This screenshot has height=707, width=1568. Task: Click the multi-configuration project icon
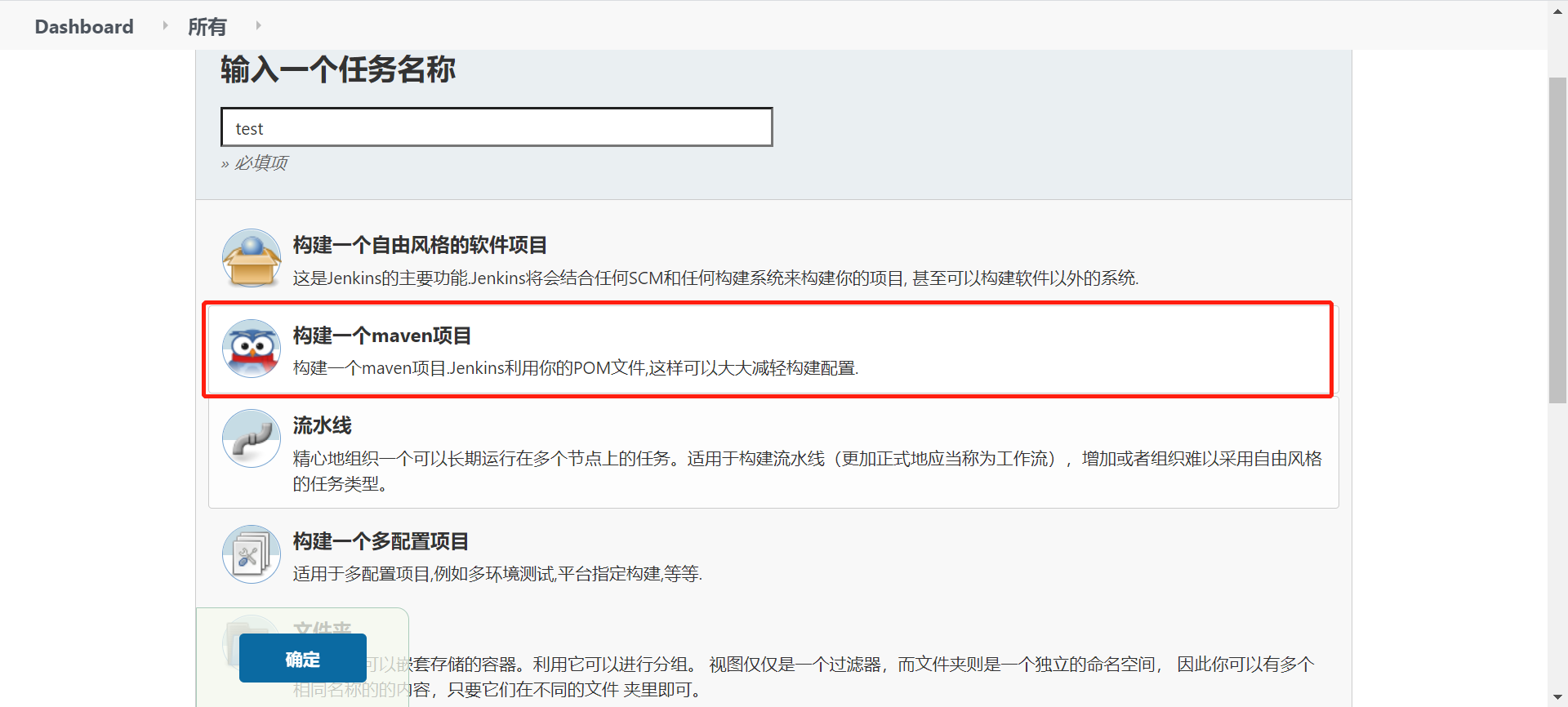coord(252,554)
